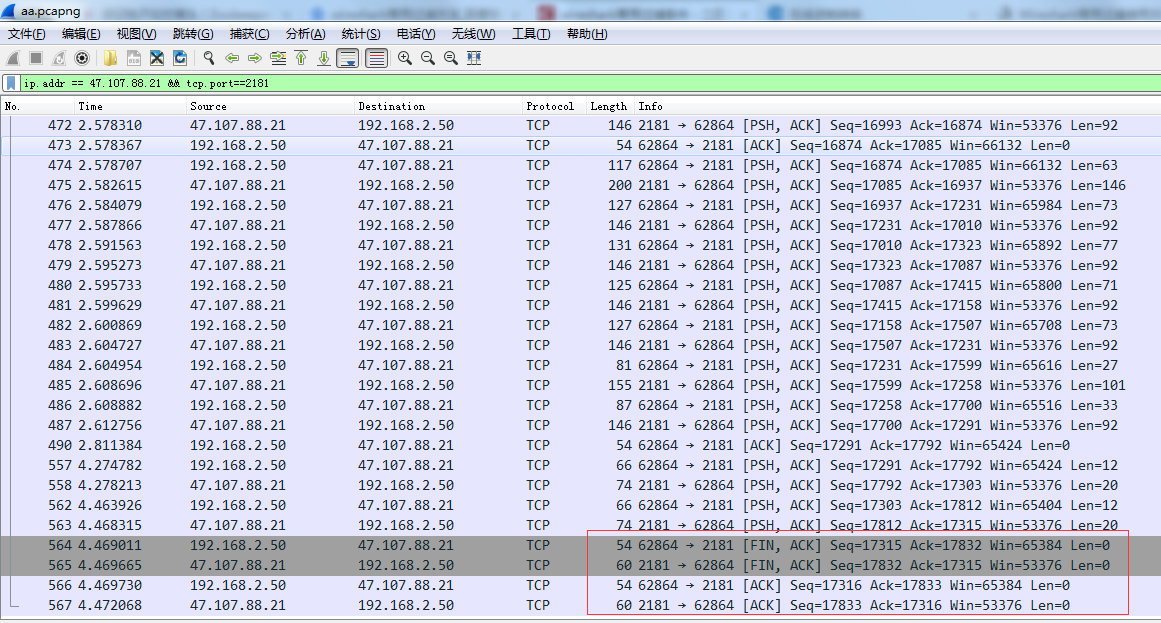
Task: Open the 无线(W) menu
Action: (x=474, y=34)
